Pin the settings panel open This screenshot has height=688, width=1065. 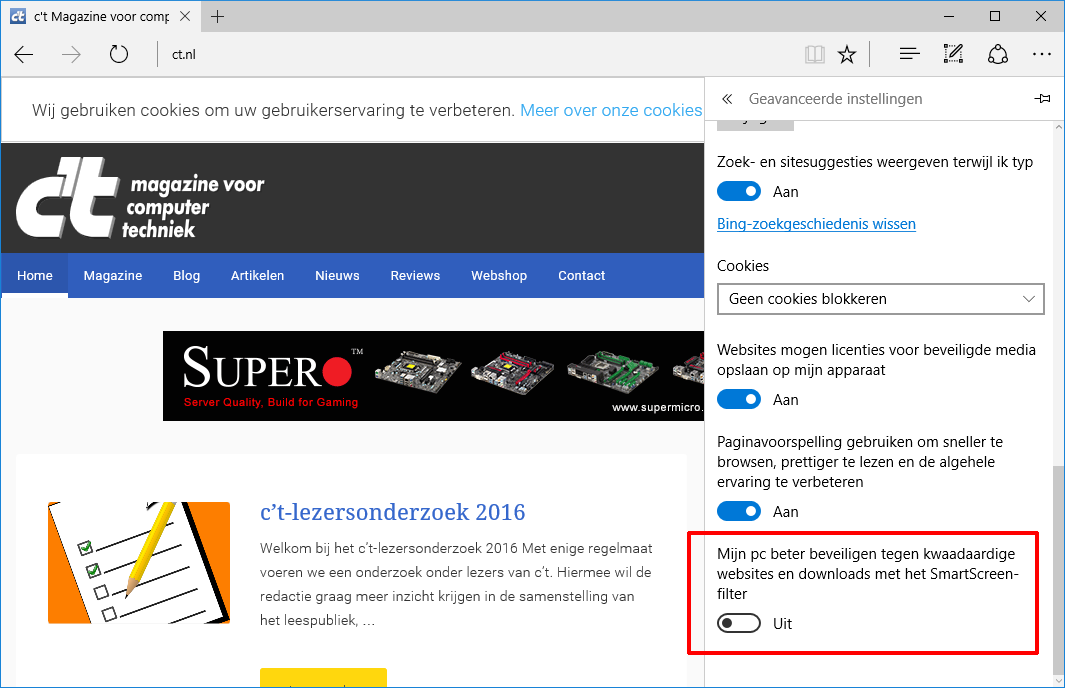coord(1042,98)
